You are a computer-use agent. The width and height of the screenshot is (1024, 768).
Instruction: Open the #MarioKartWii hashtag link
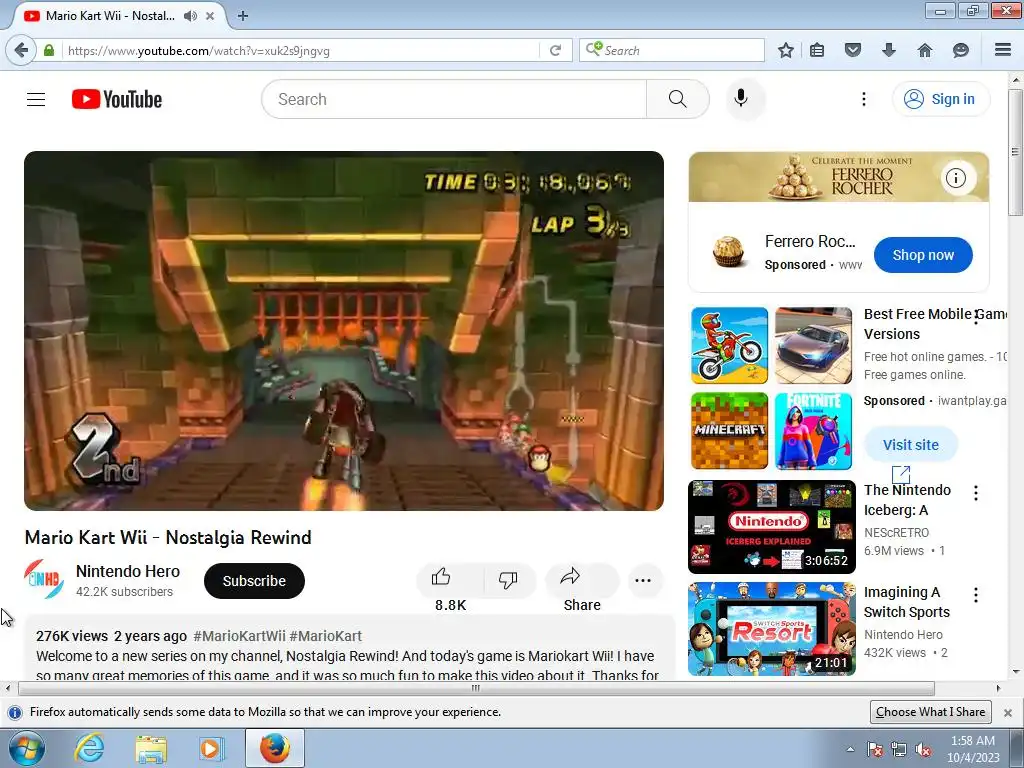(240, 636)
